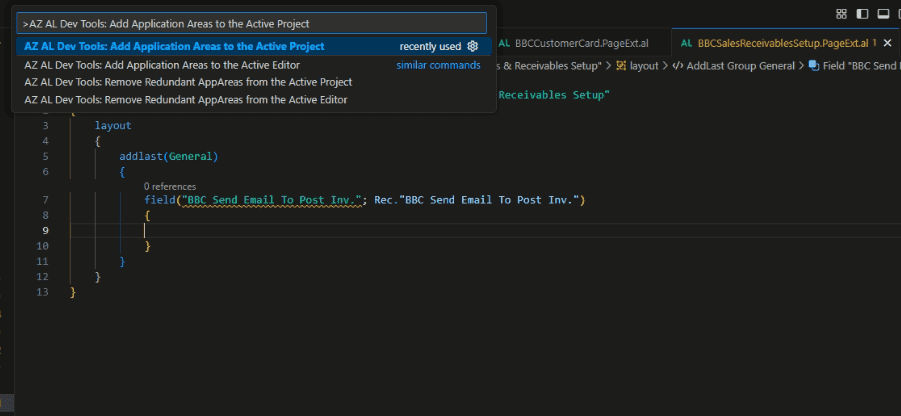Open the Field "BBC Send breadcrumb segment
The width and height of the screenshot is (901, 416).
[x=861, y=66]
